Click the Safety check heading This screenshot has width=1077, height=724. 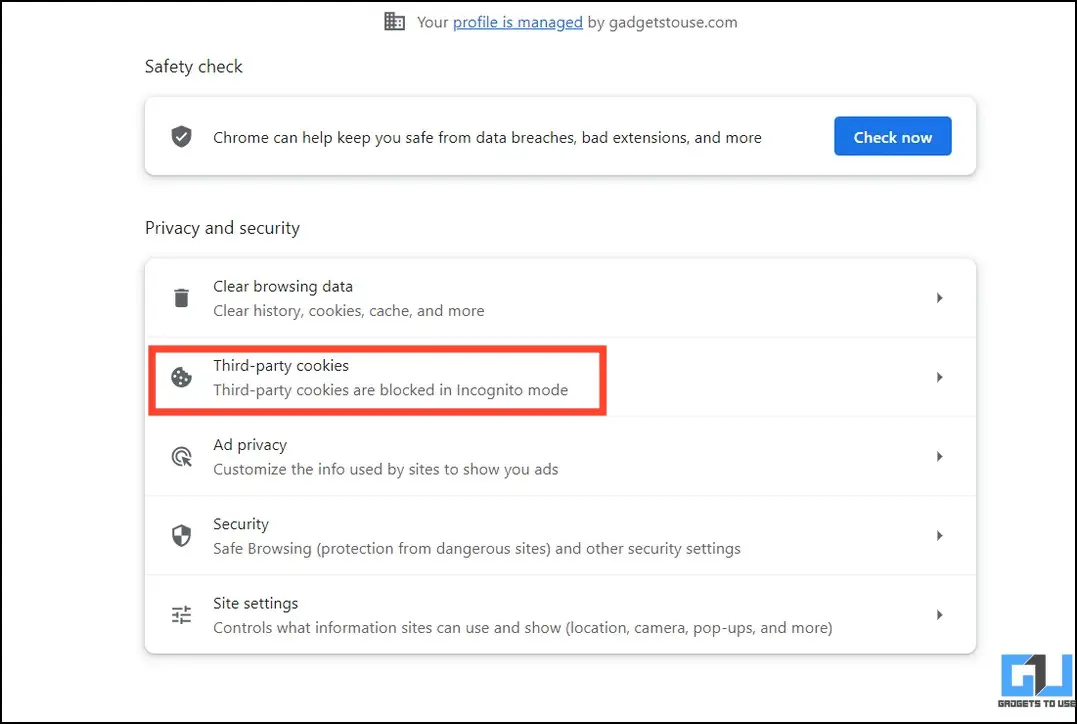click(x=194, y=67)
